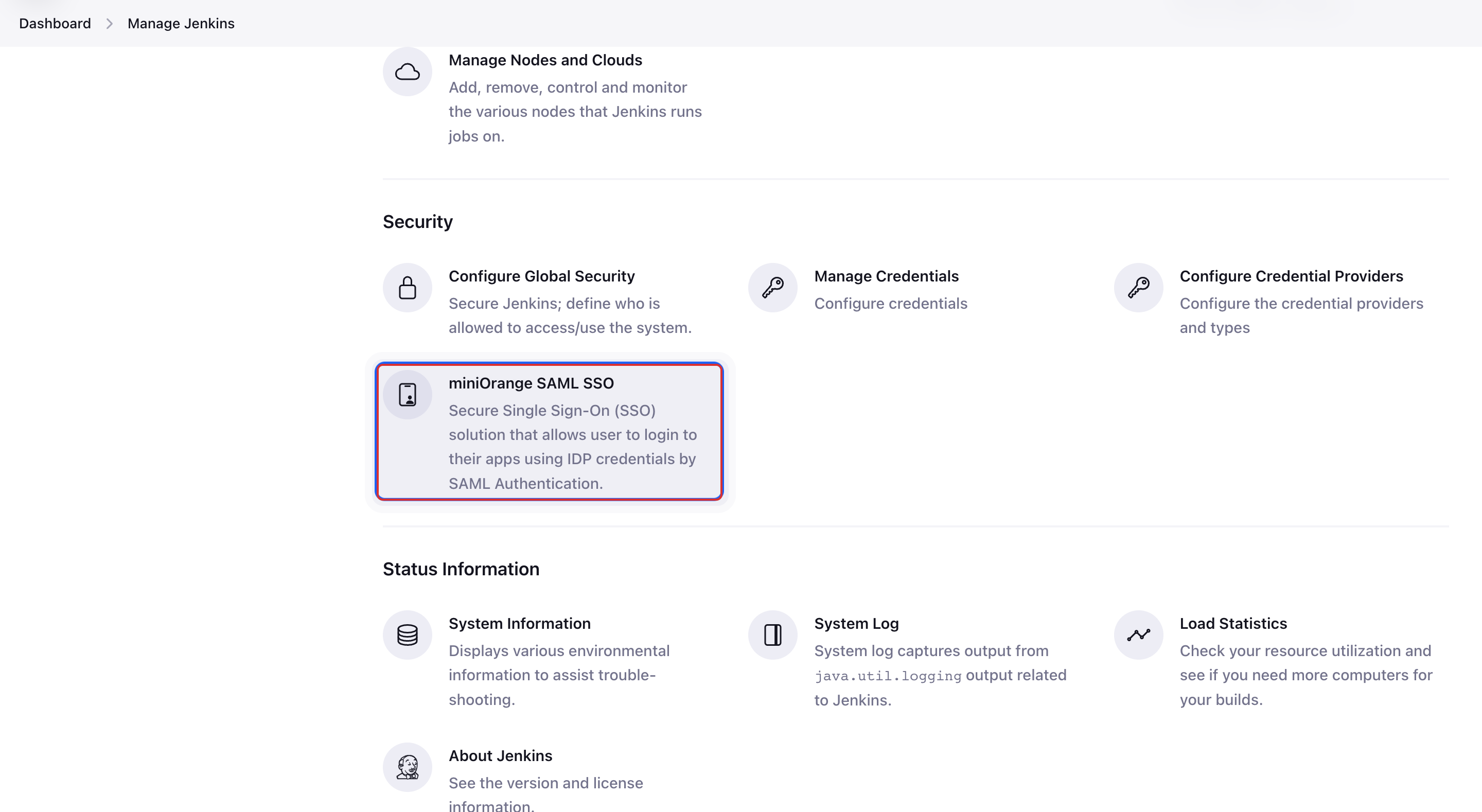Click the key icon beside Manage Credentials

point(772,288)
